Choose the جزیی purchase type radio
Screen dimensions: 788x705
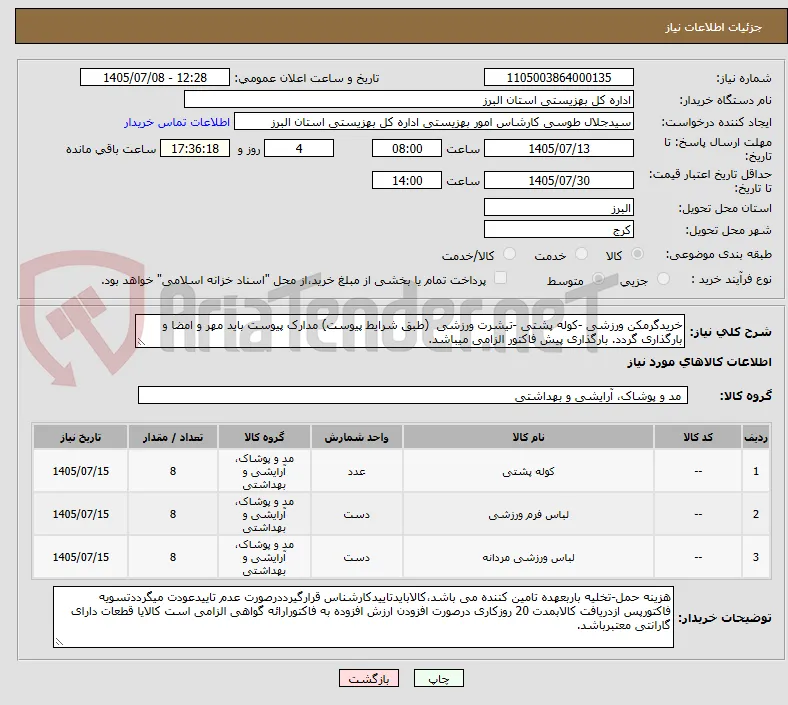point(663,279)
